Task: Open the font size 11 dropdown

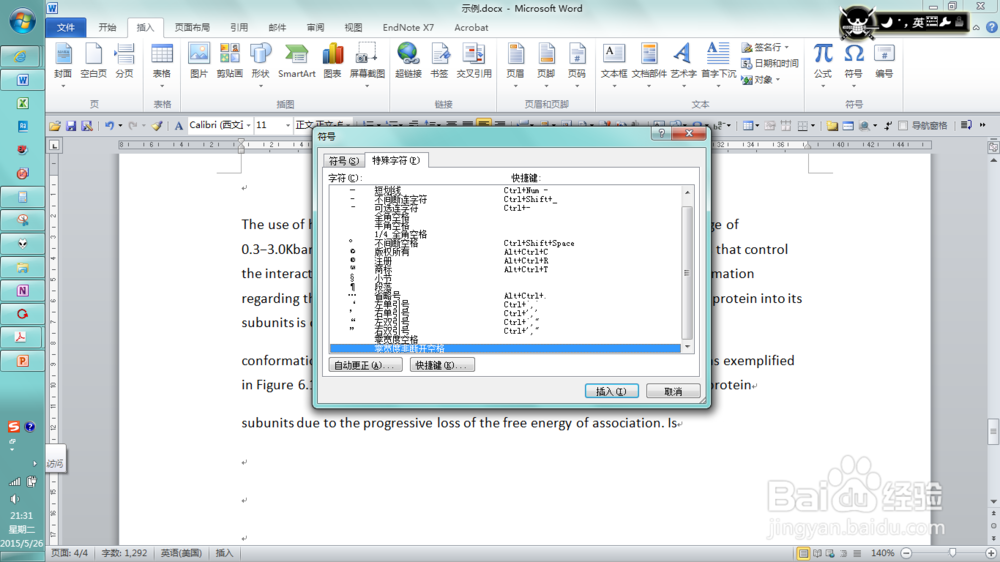Action: pyautogui.click(x=287, y=126)
